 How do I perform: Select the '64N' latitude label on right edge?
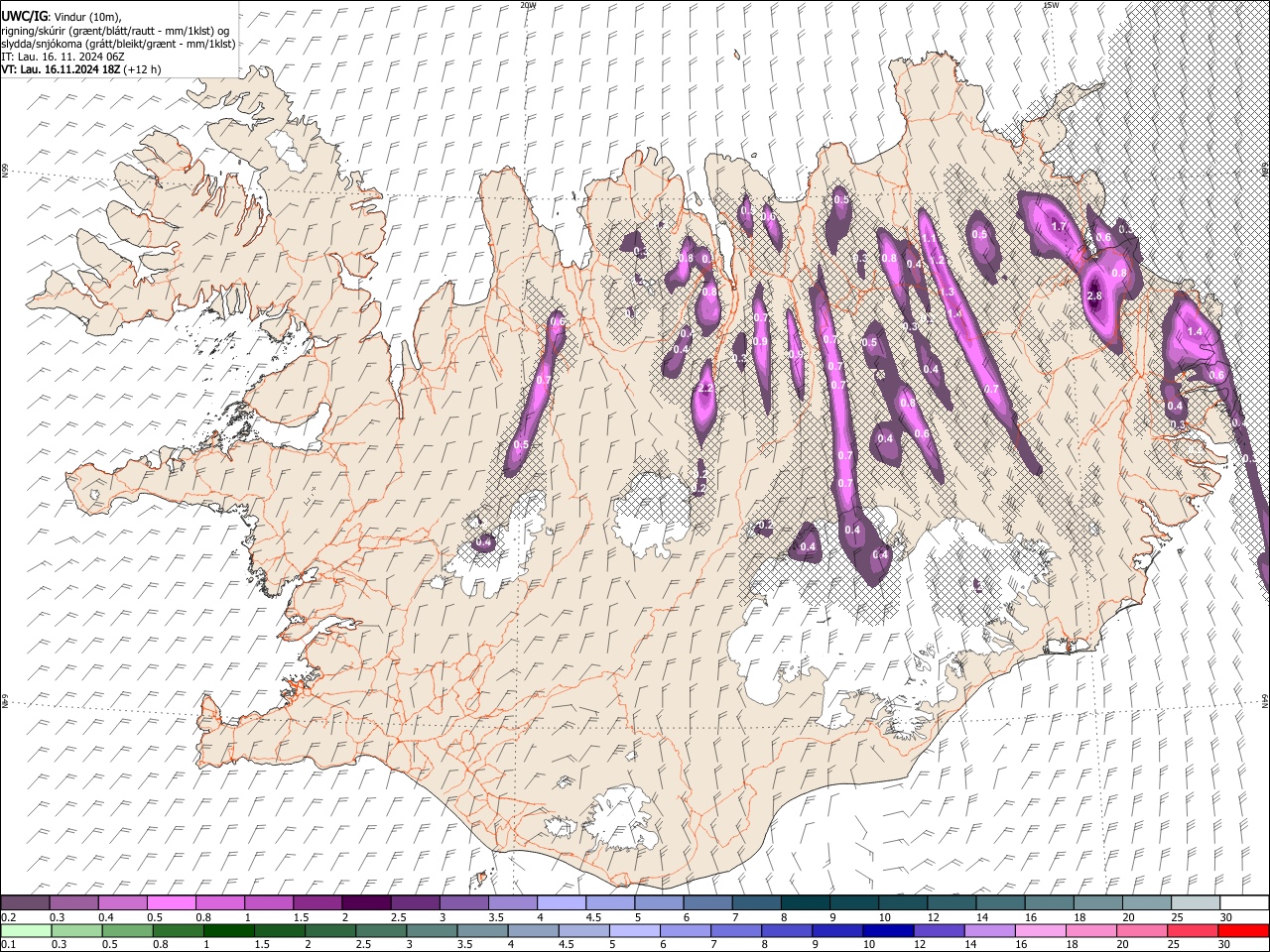pyautogui.click(x=1265, y=699)
